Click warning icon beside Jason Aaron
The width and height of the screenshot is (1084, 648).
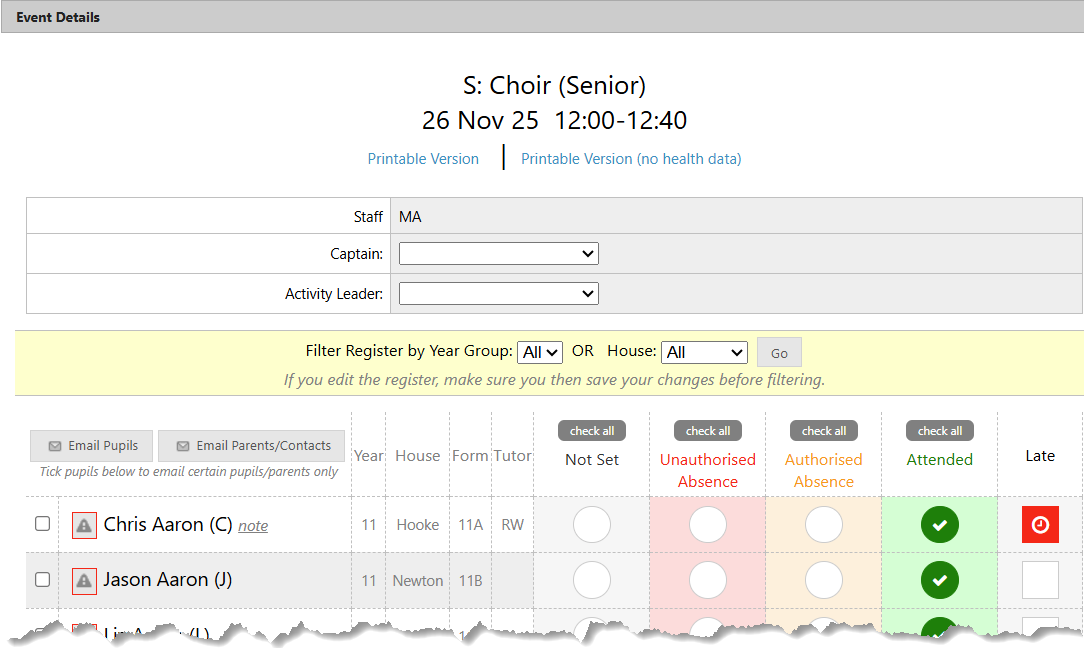pyautogui.click(x=84, y=580)
